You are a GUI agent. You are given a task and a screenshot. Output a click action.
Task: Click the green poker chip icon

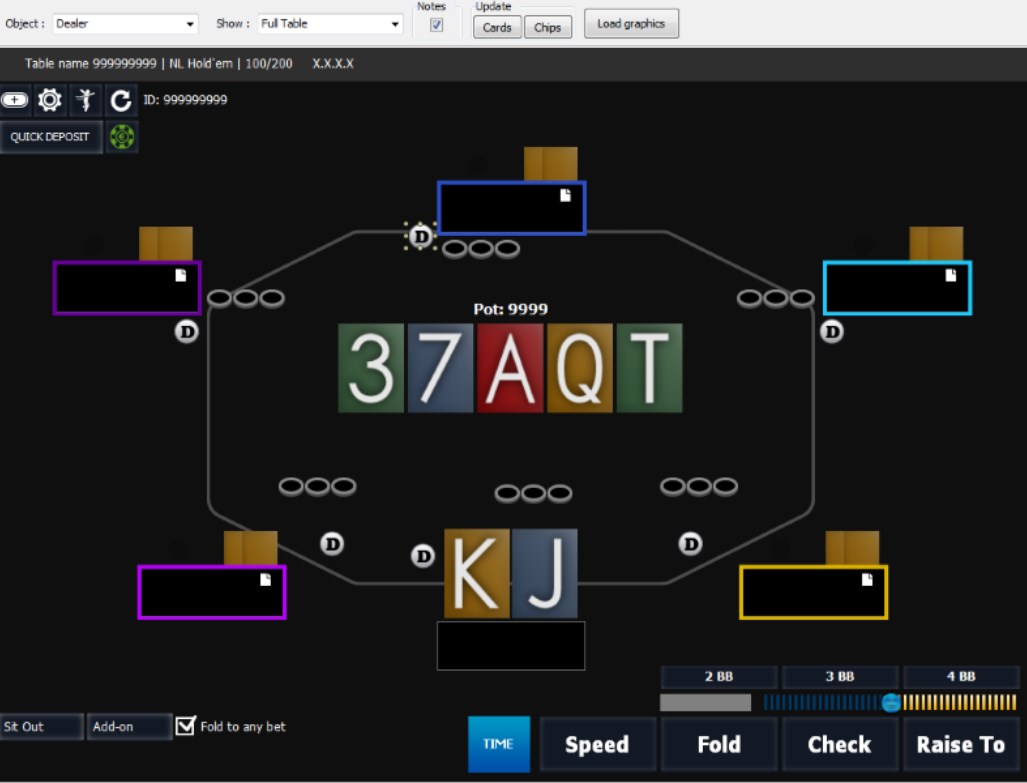pyautogui.click(x=120, y=136)
